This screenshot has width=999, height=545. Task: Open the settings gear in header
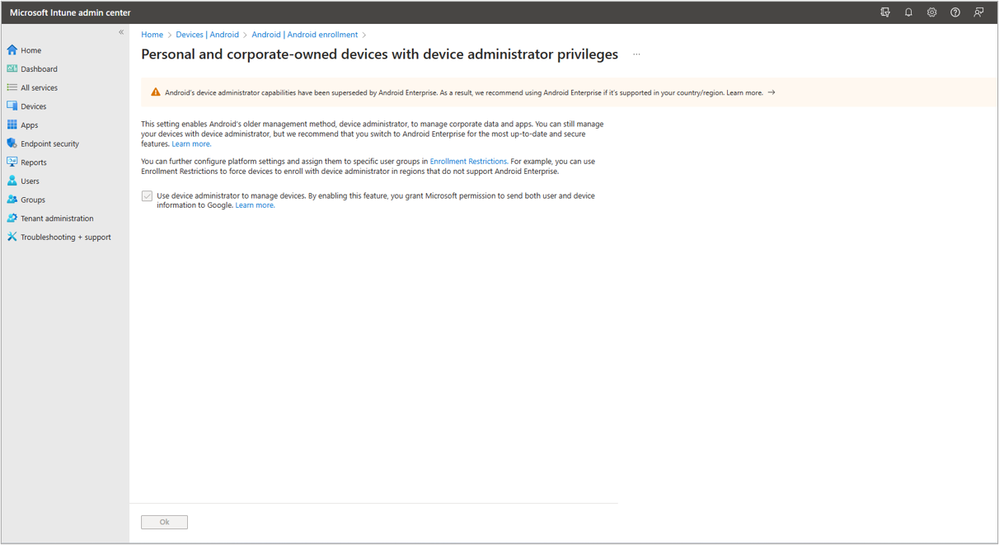click(x=931, y=12)
